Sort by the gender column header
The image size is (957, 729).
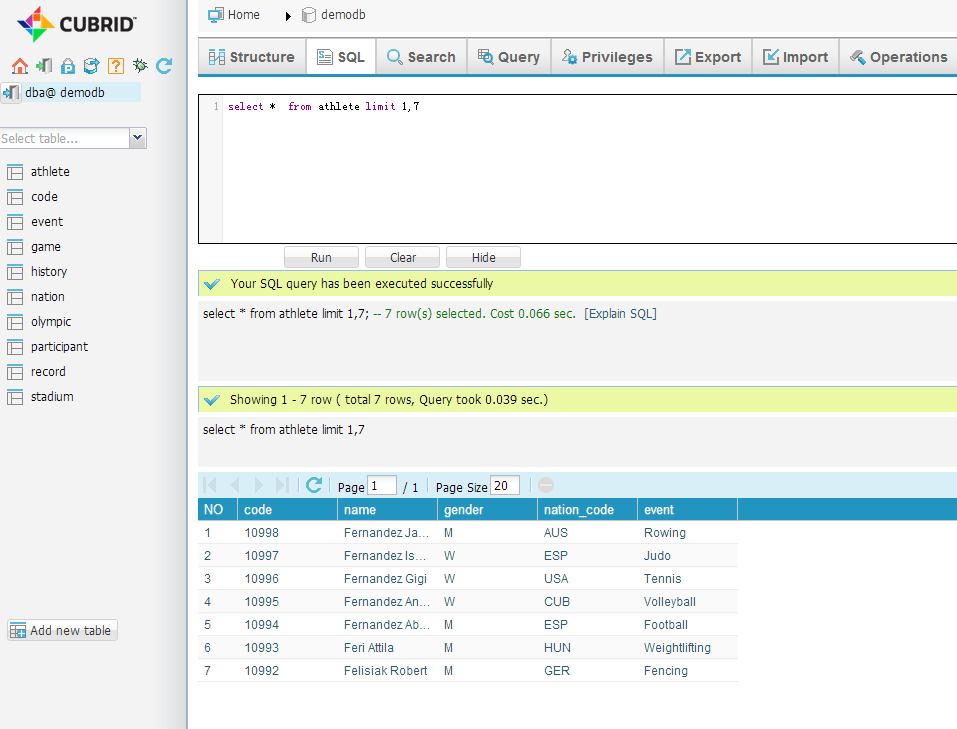[x=488, y=510]
